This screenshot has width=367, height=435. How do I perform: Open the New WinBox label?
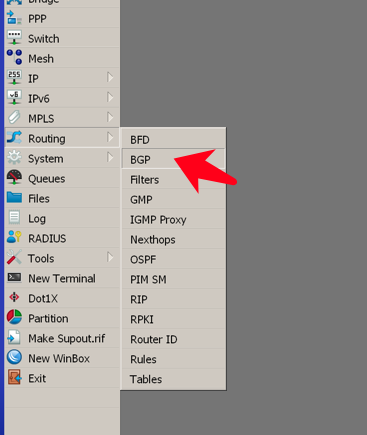pyautogui.click(x=59, y=359)
